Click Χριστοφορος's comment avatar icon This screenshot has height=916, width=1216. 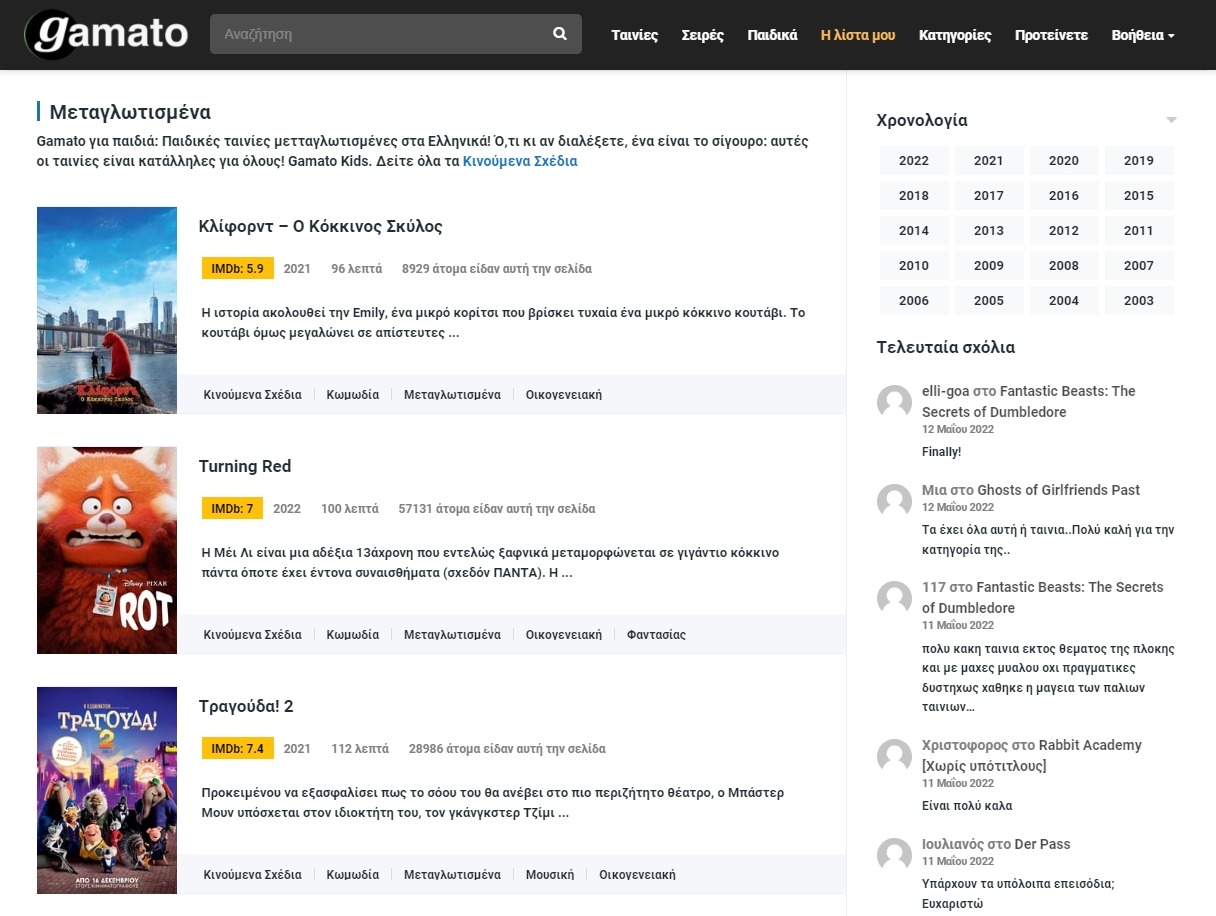(x=894, y=756)
